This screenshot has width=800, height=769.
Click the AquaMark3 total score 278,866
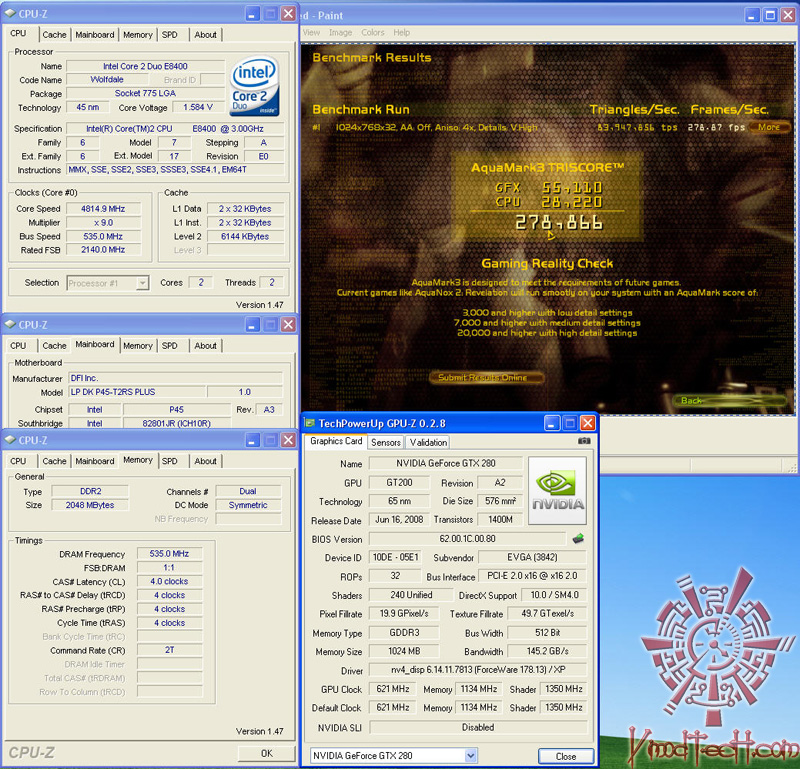(x=559, y=223)
